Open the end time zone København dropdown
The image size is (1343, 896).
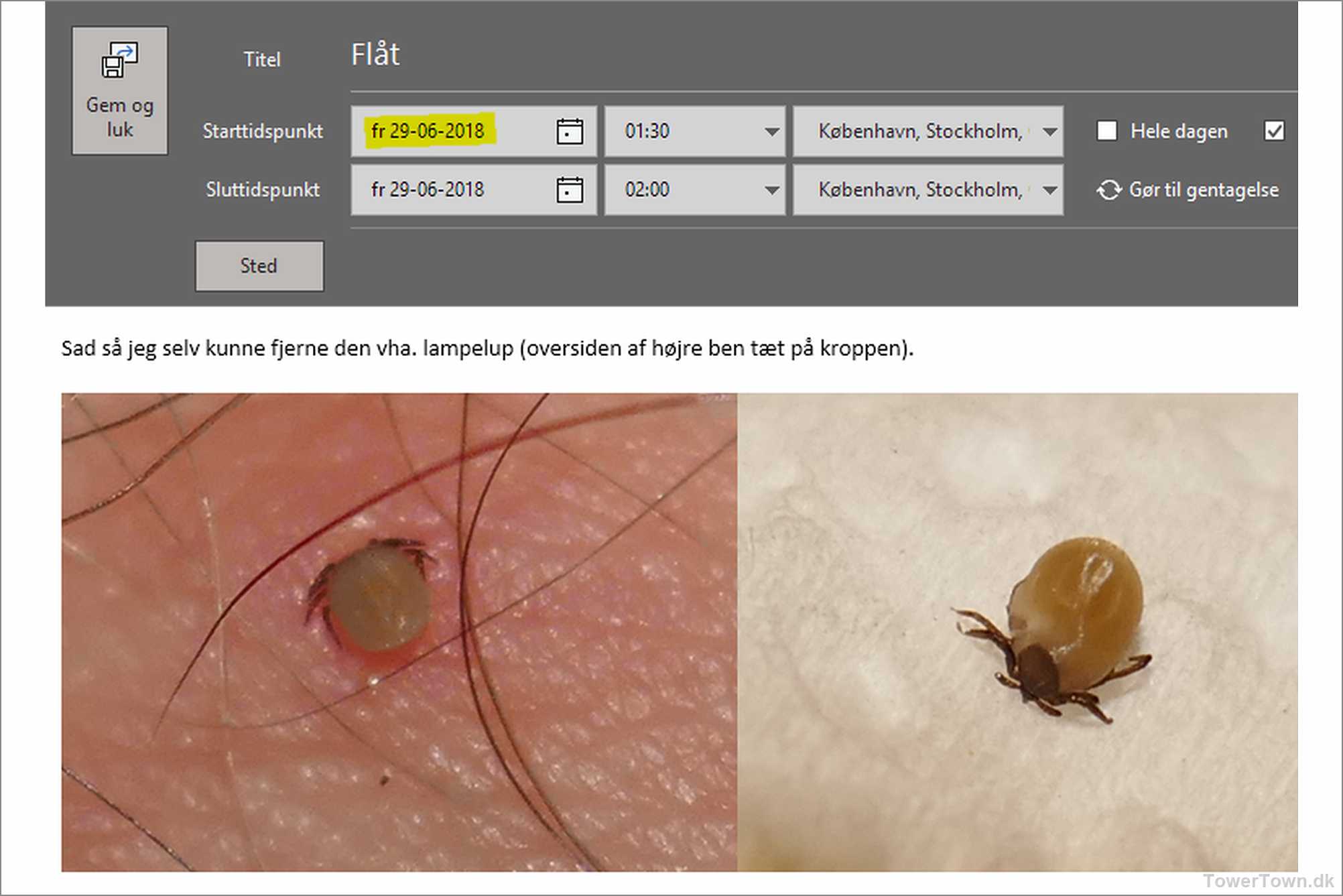[x=1049, y=190]
